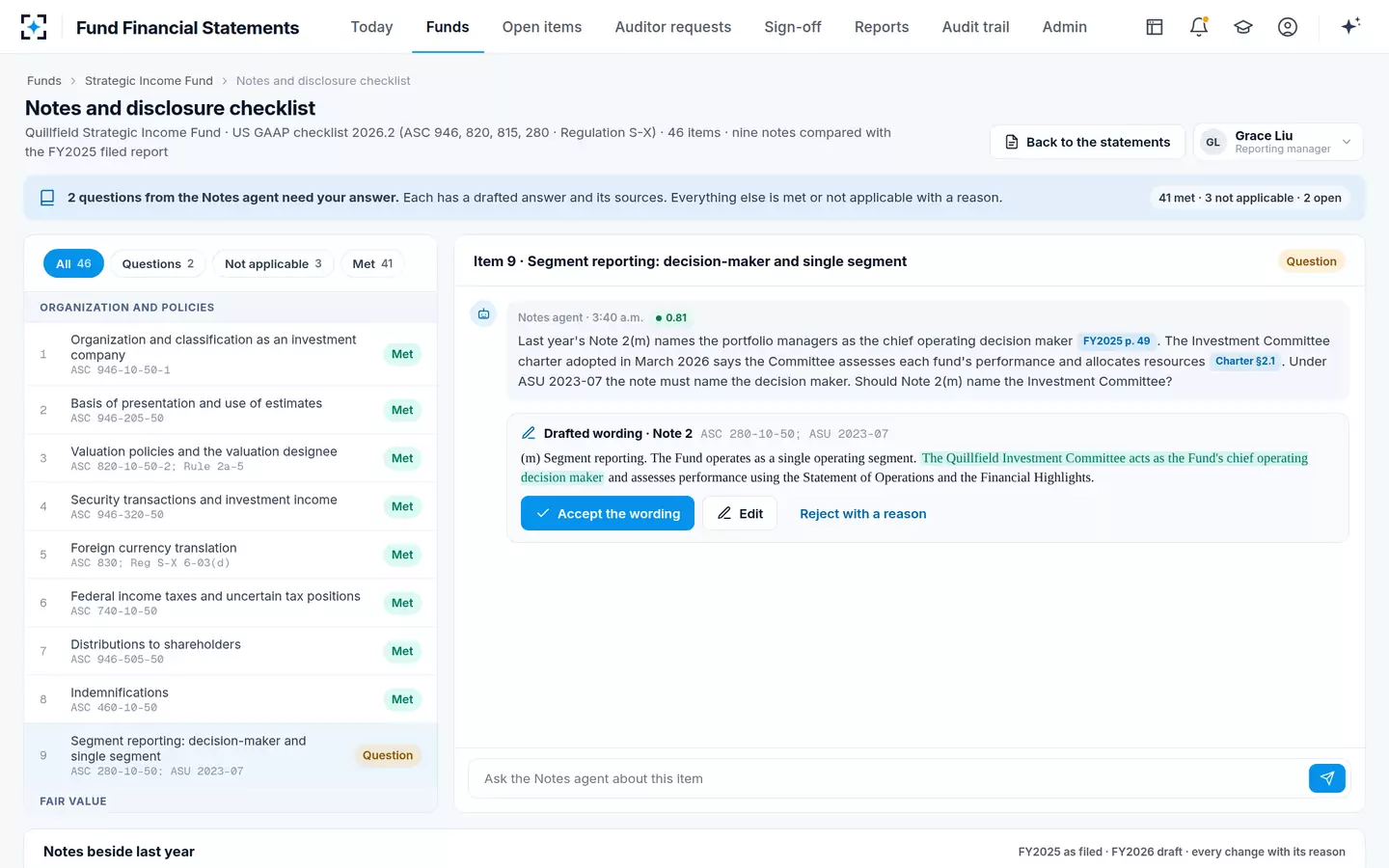Click Reject with a reason link
1389x868 pixels.
(x=862, y=514)
